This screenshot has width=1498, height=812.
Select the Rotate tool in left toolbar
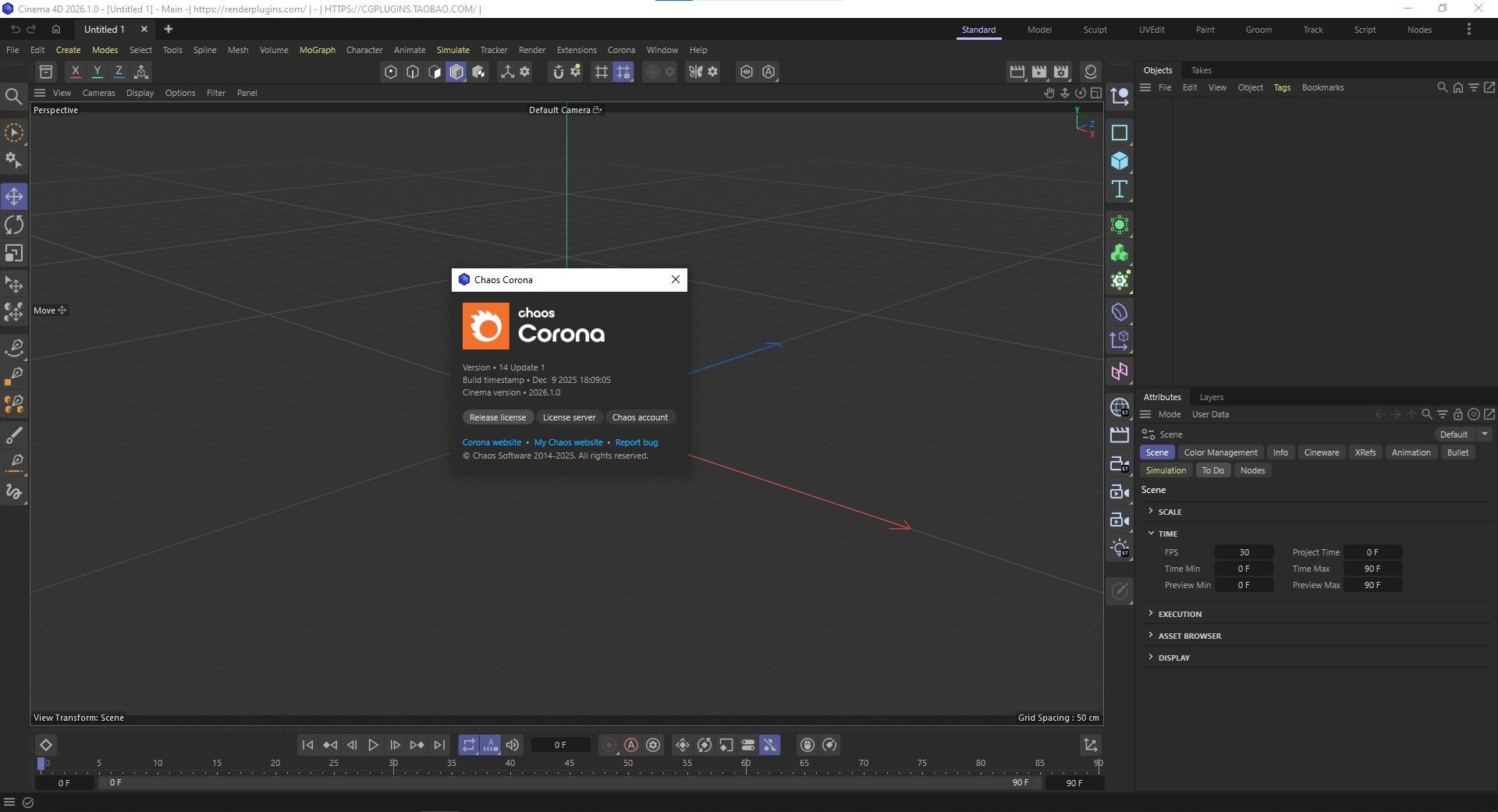(x=14, y=225)
